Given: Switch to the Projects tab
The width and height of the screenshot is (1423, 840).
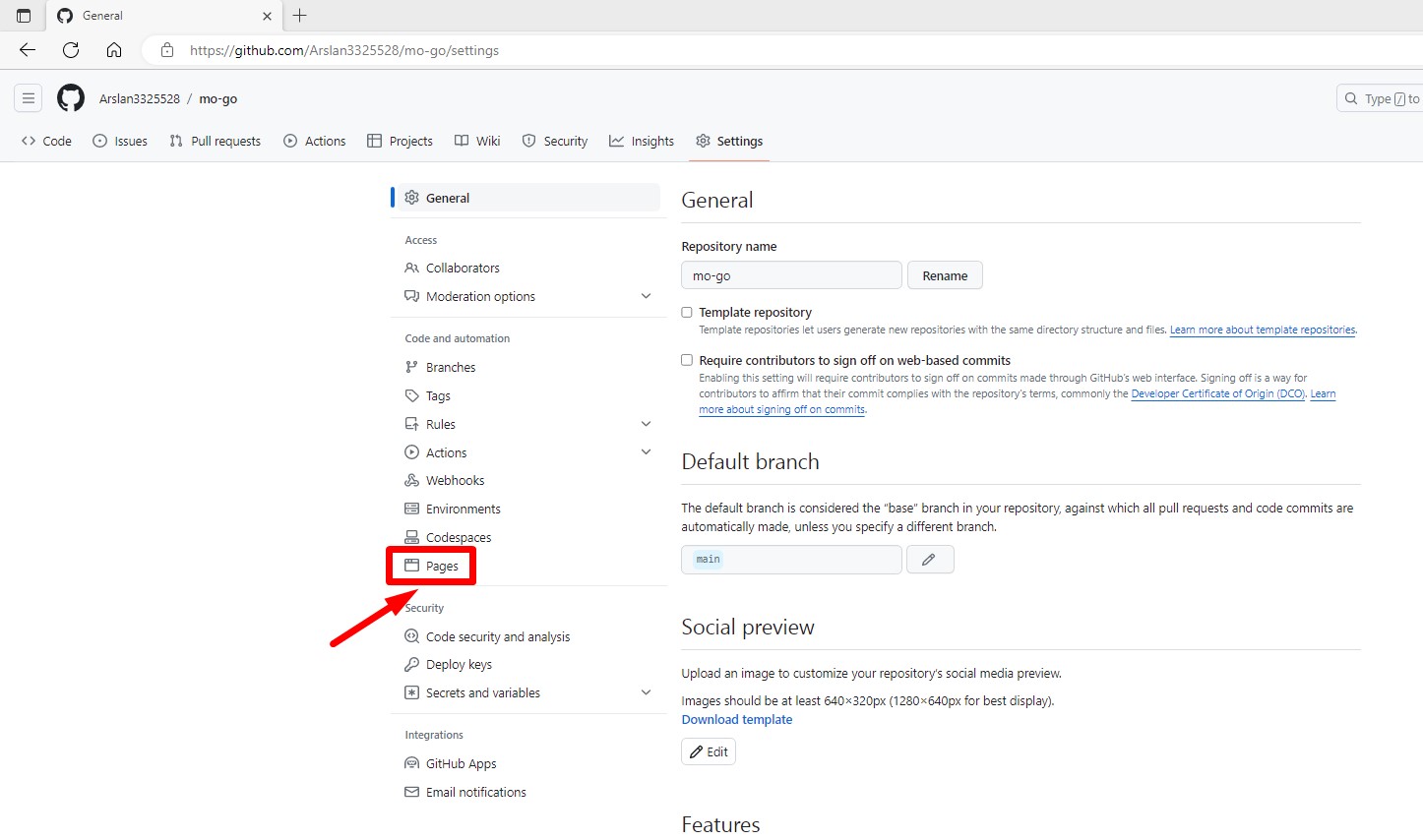Looking at the screenshot, I should click(x=400, y=141).
